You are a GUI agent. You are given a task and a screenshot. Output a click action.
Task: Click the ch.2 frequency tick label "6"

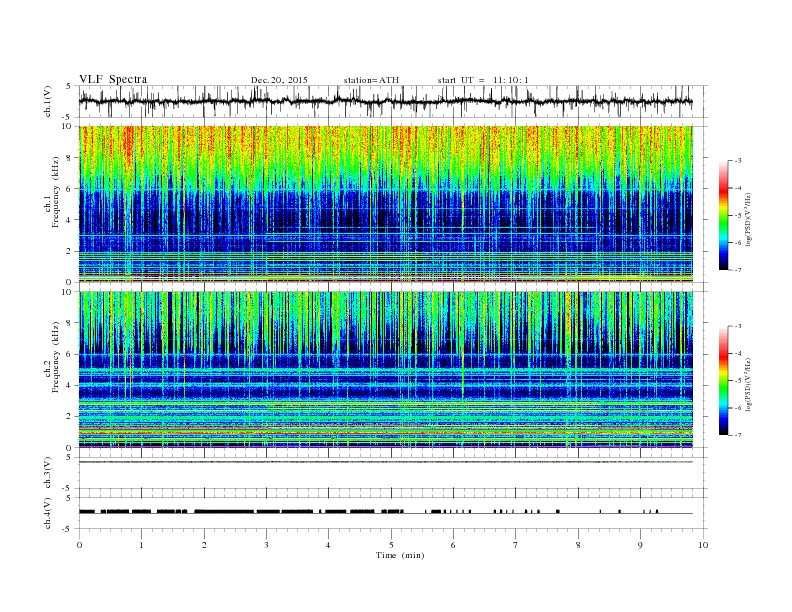pos(70,354)
